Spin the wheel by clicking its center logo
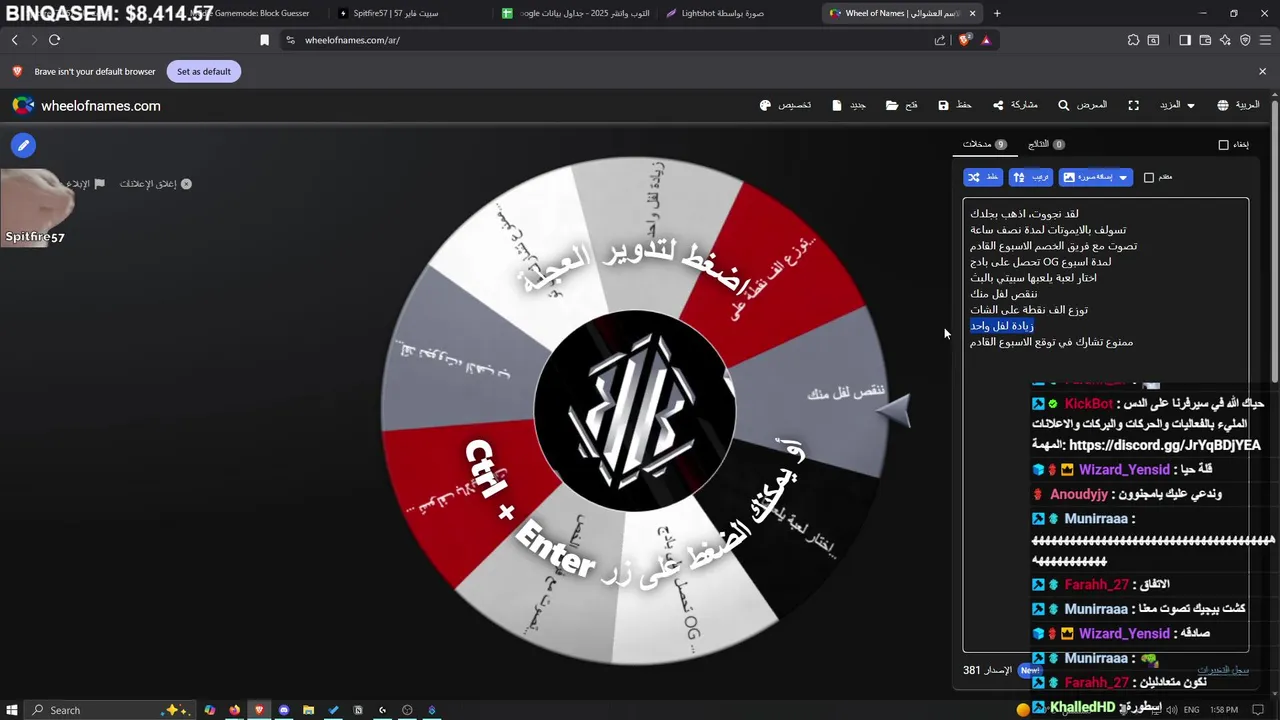1280x720 pixels. click(x=635, y=411)
